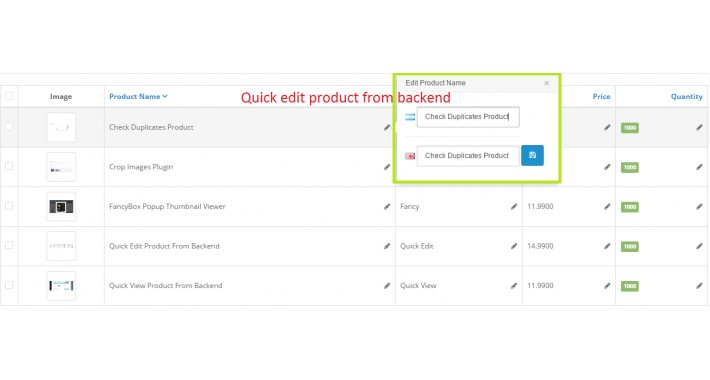
Task: Select 'FancyBox Popup Thumbnail Viewer' name text
Action: (x=167, y=206)
